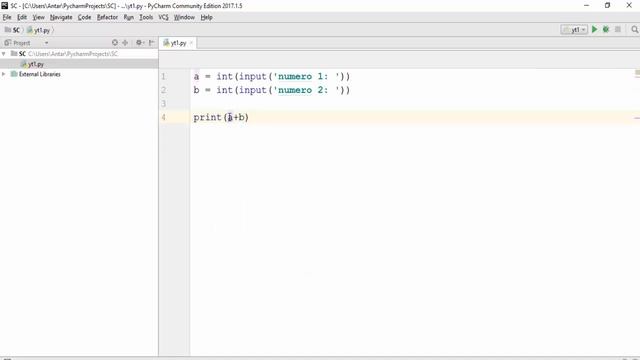Click line number 4 in gutter

pyautogui.click(x=164, y=117)
